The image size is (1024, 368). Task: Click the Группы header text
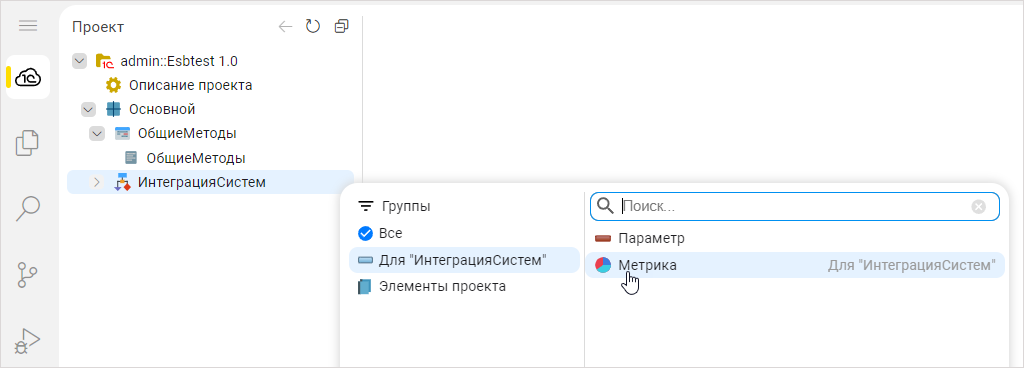tap(406, 207)
